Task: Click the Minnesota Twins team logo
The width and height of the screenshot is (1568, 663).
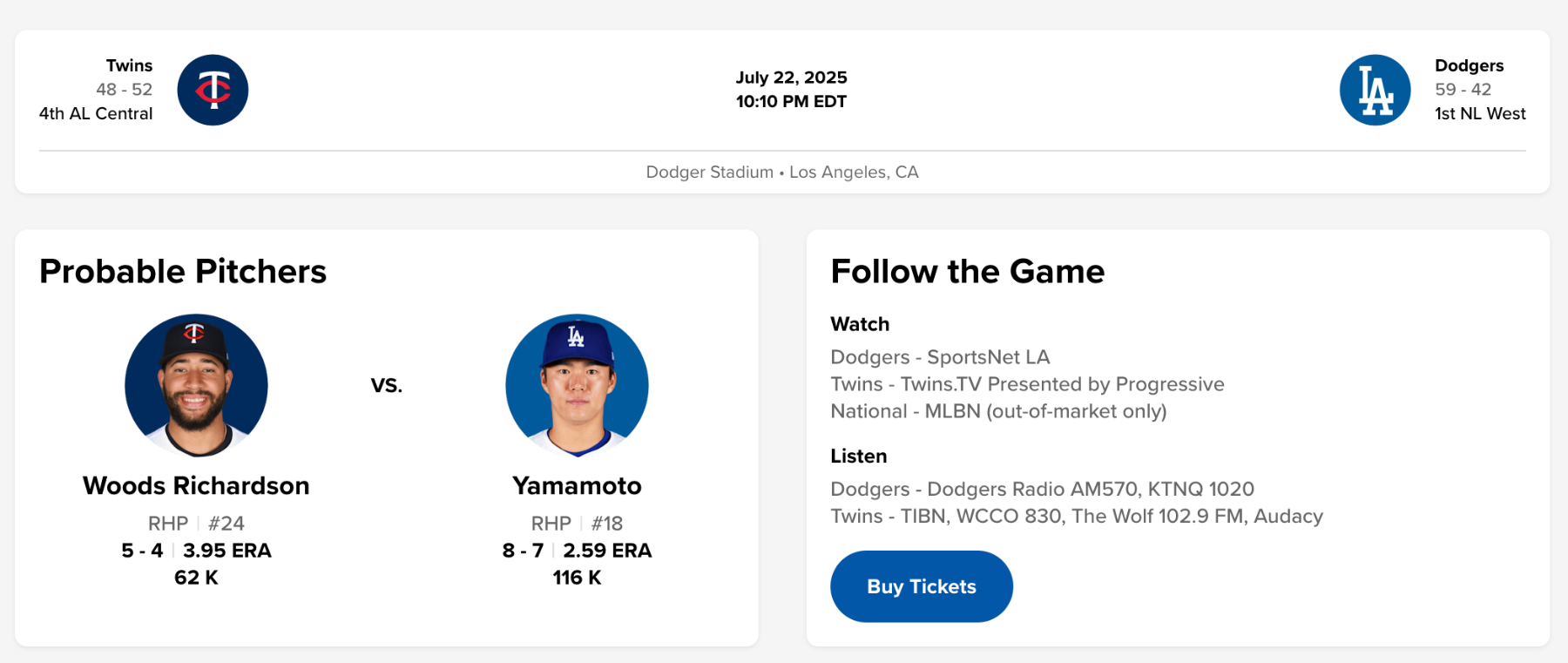Action: pyautogui.click(x=213, y=90)
